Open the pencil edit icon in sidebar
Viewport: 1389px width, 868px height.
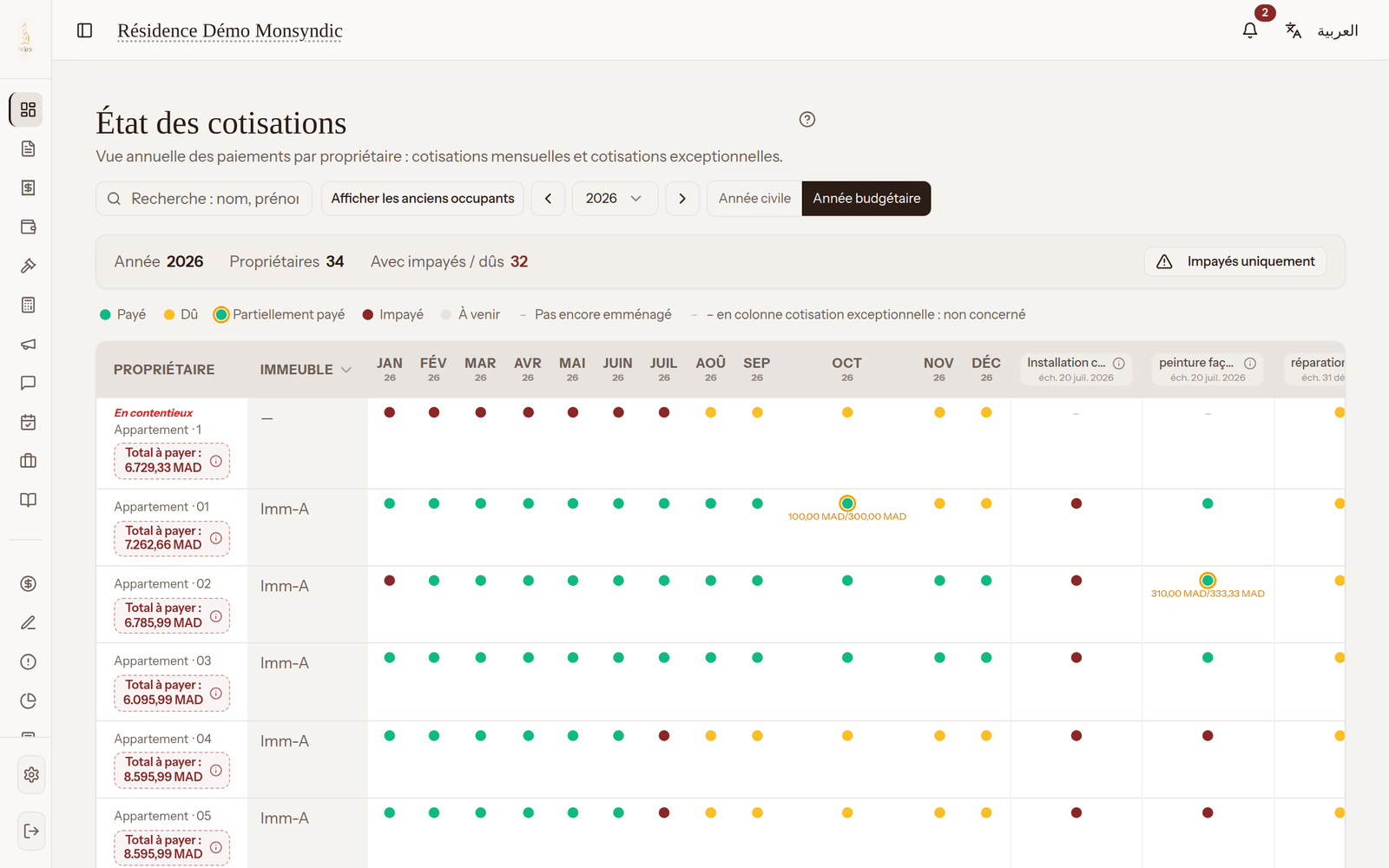(x=28, y=623)
